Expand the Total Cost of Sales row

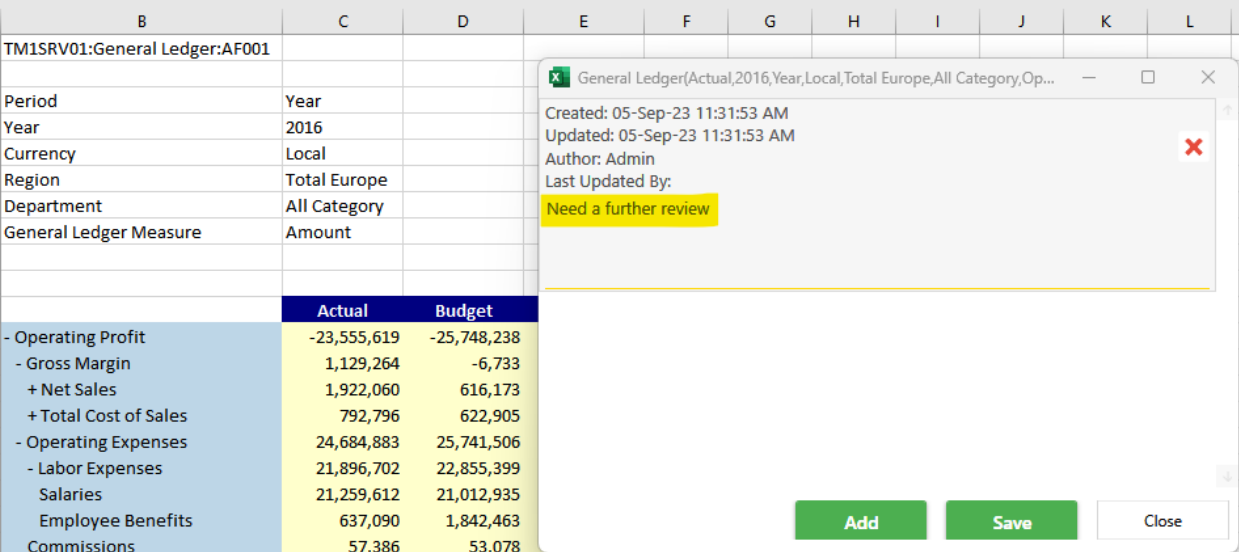(x=33, y=416)
